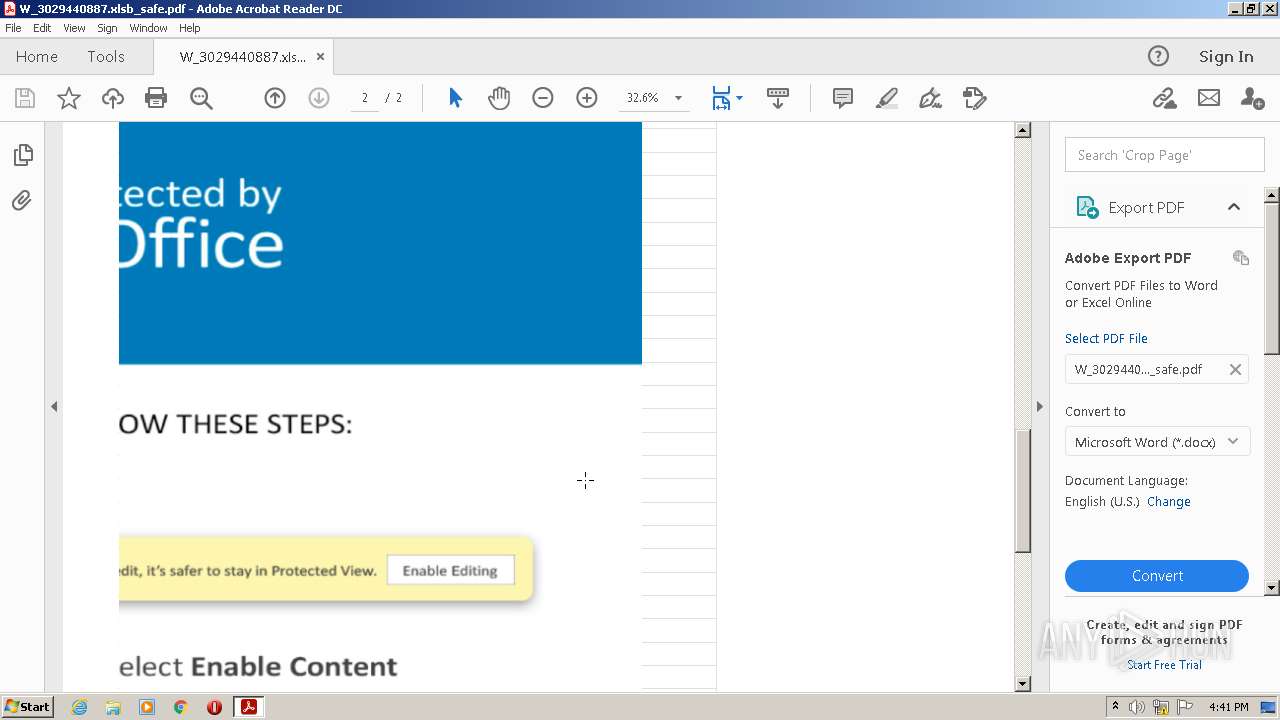Click the scrolling mode keyboard icon
1280x720 pixels.
click(x=778, y=98)
